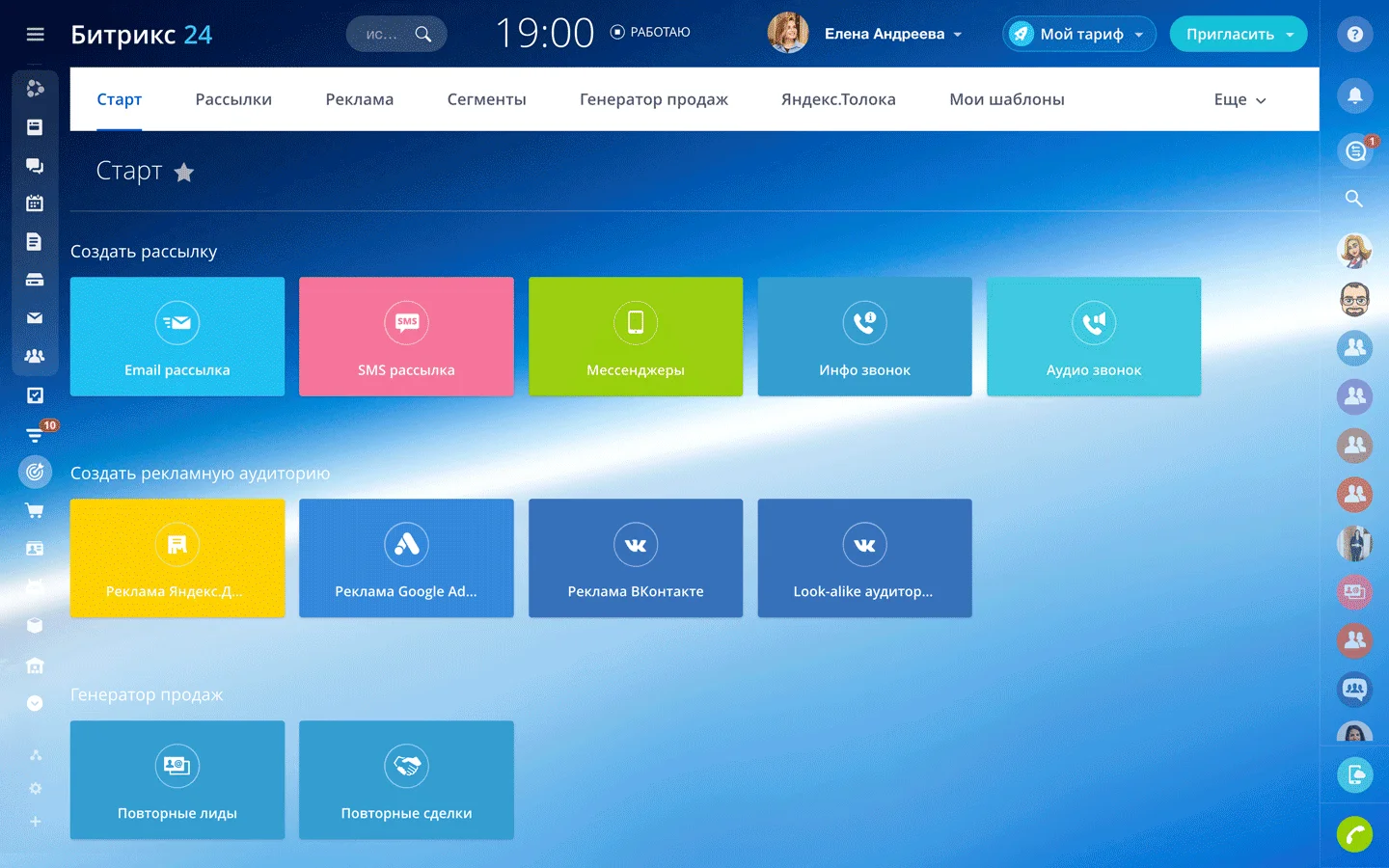The width and height of the screenshot is (1389, 868).
Task: Launch the Инфо звонок tool
Action: click(x=864, y=337)
